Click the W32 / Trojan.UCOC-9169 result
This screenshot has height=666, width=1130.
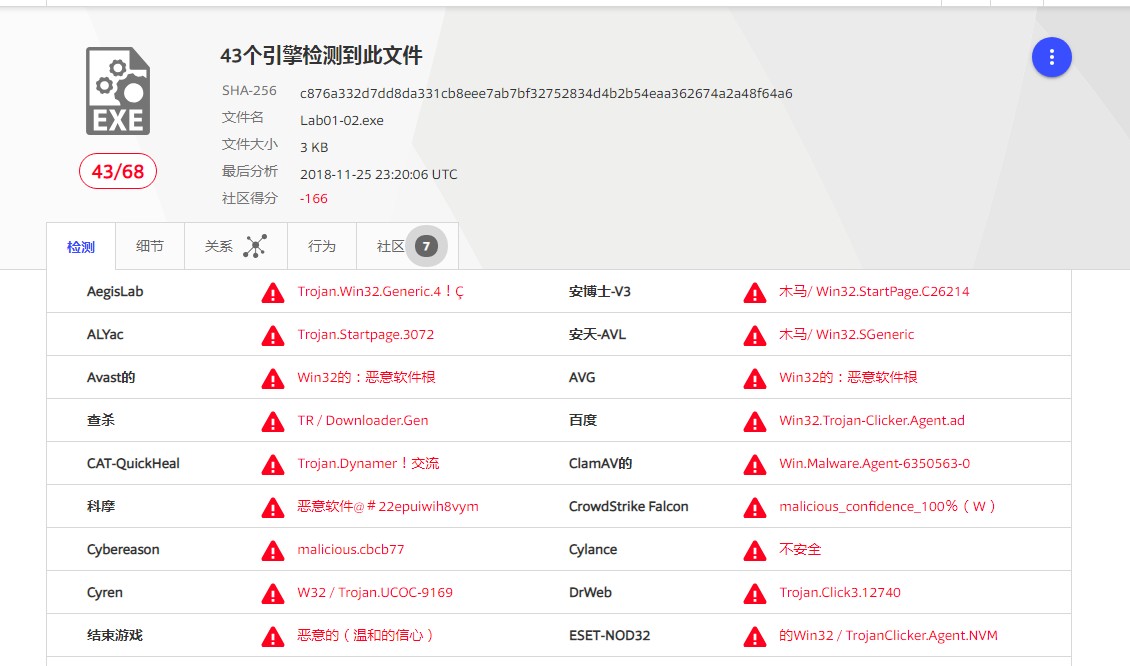(x=375, y=592)
